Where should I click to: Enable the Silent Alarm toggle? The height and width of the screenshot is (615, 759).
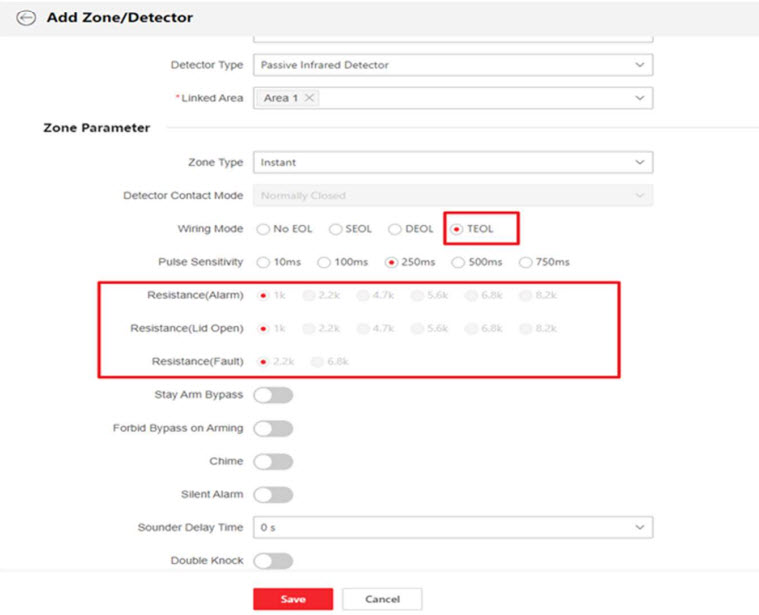pyautogui.click(x=273, y=494)
